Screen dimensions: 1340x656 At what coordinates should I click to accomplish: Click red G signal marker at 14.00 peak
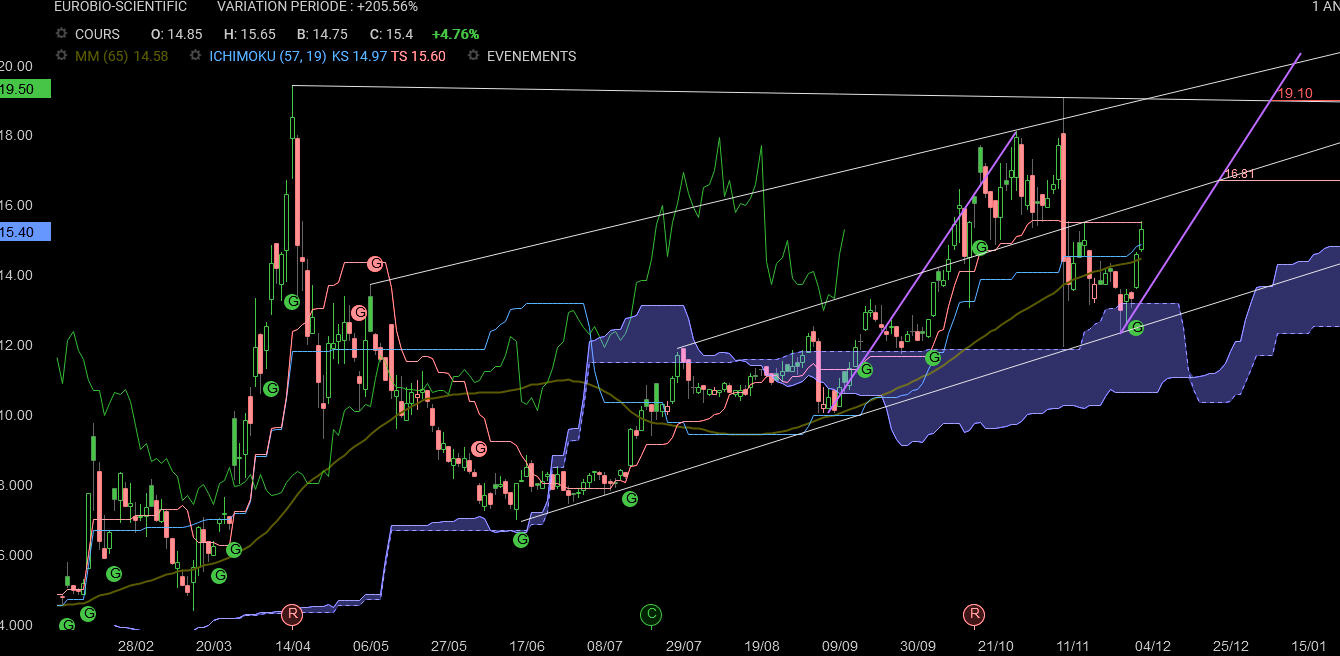(x=375, y=264)
